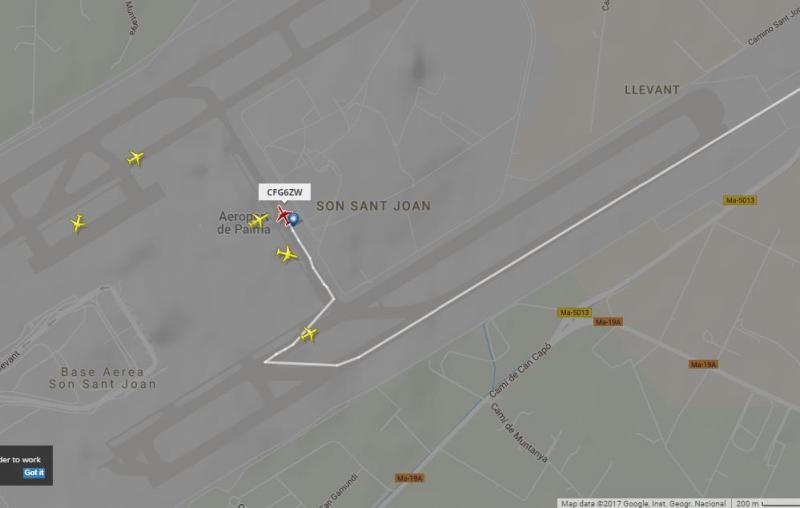Click the Ma-19A badge beside lower Ma-5013
This screenshot has height=508, width=800.
pyautogui.click(x=608, y=322)
